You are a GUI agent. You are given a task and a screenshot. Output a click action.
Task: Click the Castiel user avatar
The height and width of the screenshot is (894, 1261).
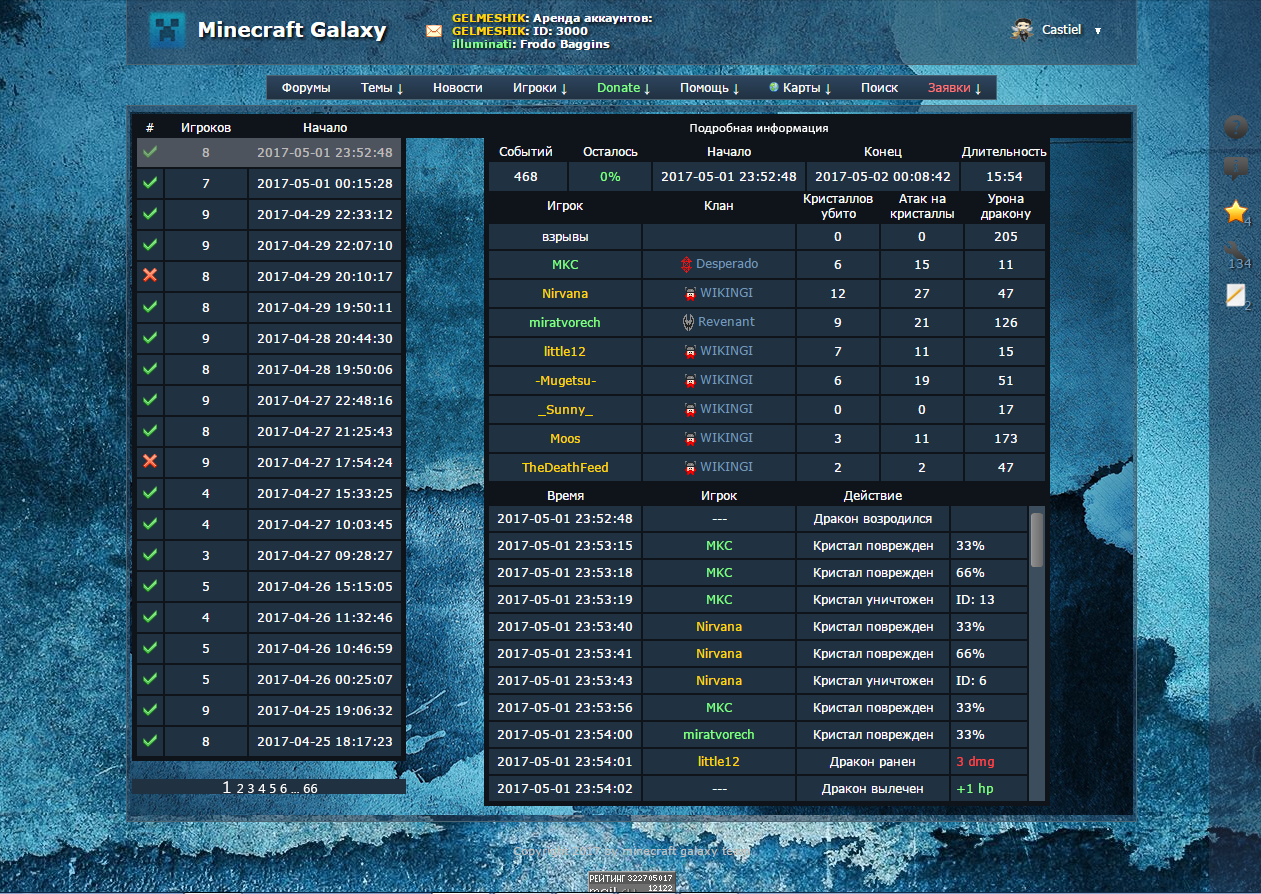tap(1022, 30)
